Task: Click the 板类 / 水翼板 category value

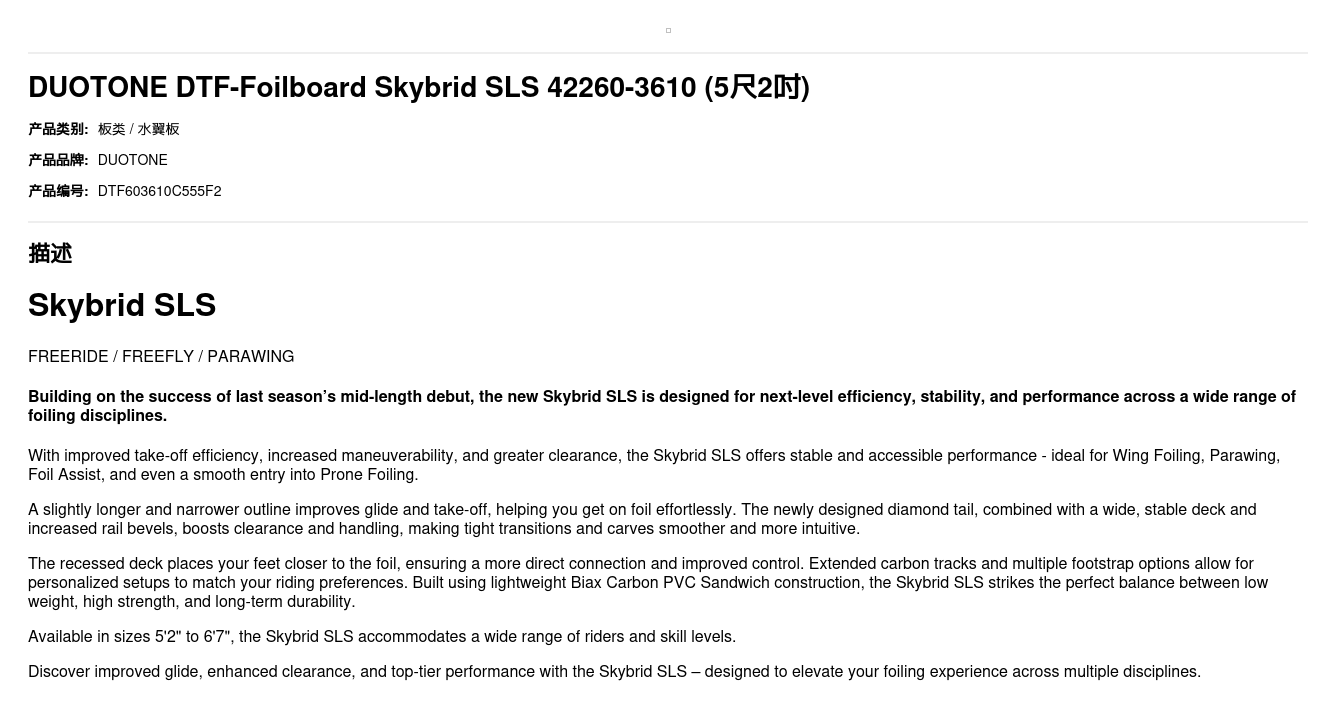Action: point(139,129)
